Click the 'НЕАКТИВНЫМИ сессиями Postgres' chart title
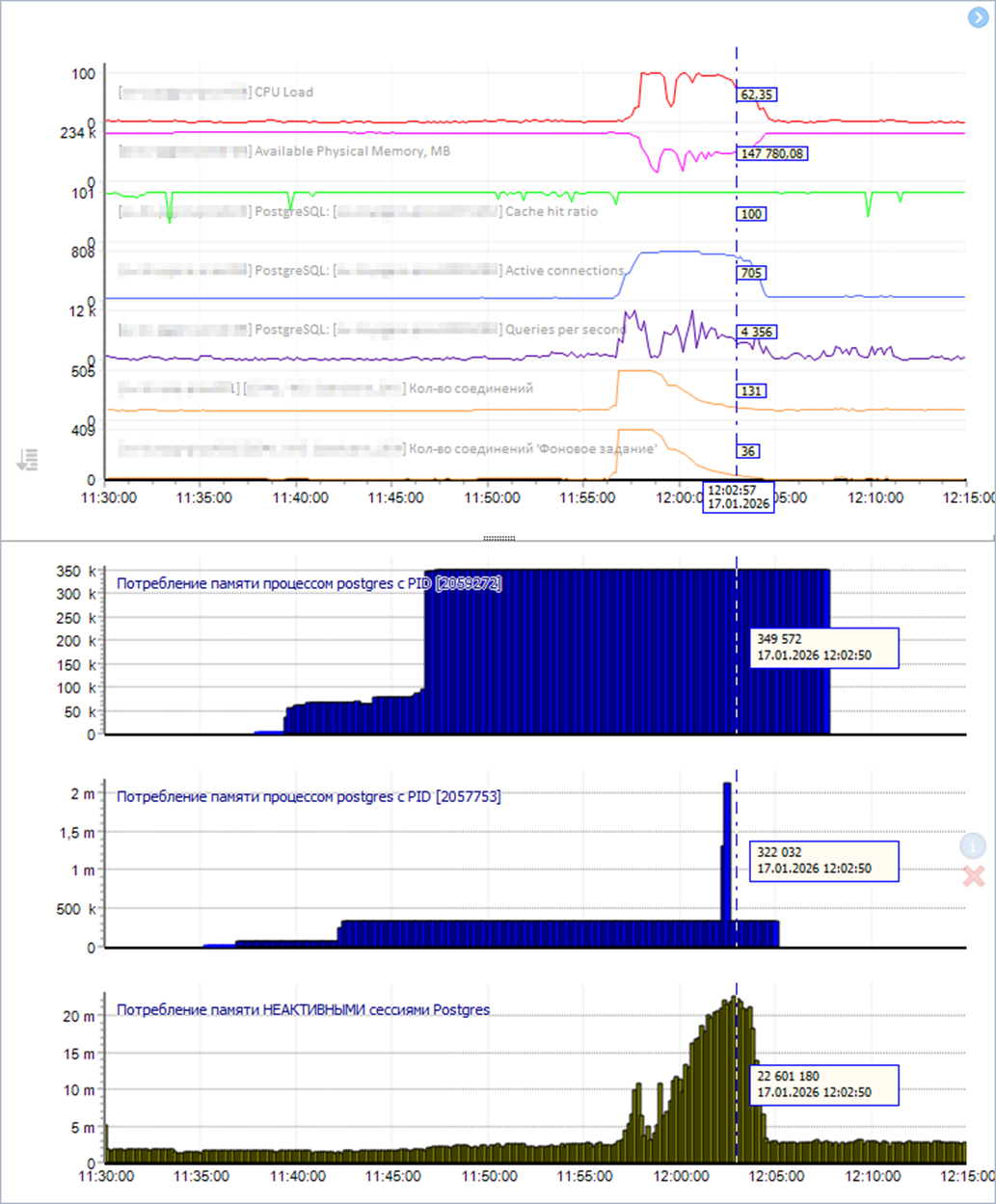996x1204 pixels. point(303,1010)
